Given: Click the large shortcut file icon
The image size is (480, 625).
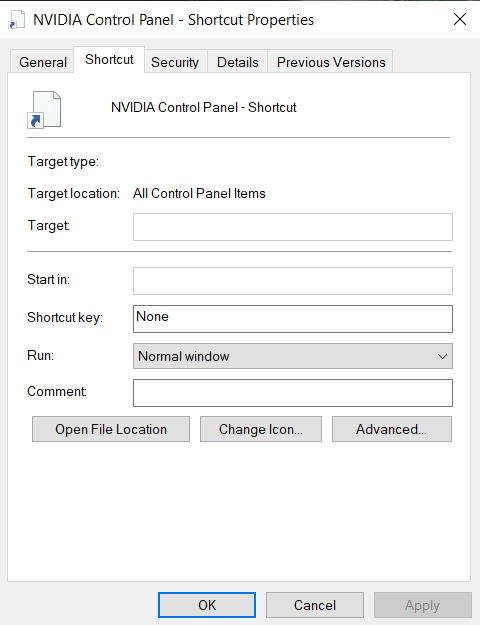Looking at the screenshot, I should point(44,110).
